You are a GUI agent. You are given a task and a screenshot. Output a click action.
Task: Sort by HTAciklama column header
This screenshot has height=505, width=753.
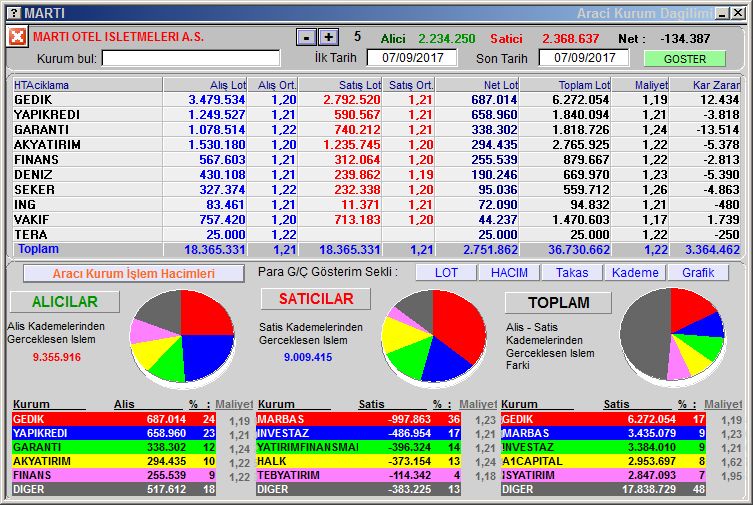[88, 85]
